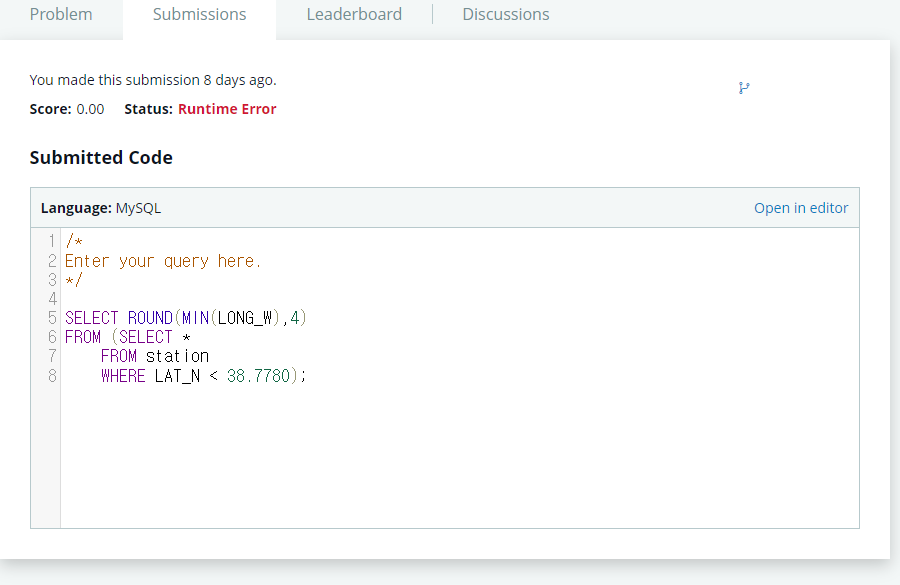Click the closing comment marker on line 3
This screenshot has width=900, height=585.
[x=73, y=280]
